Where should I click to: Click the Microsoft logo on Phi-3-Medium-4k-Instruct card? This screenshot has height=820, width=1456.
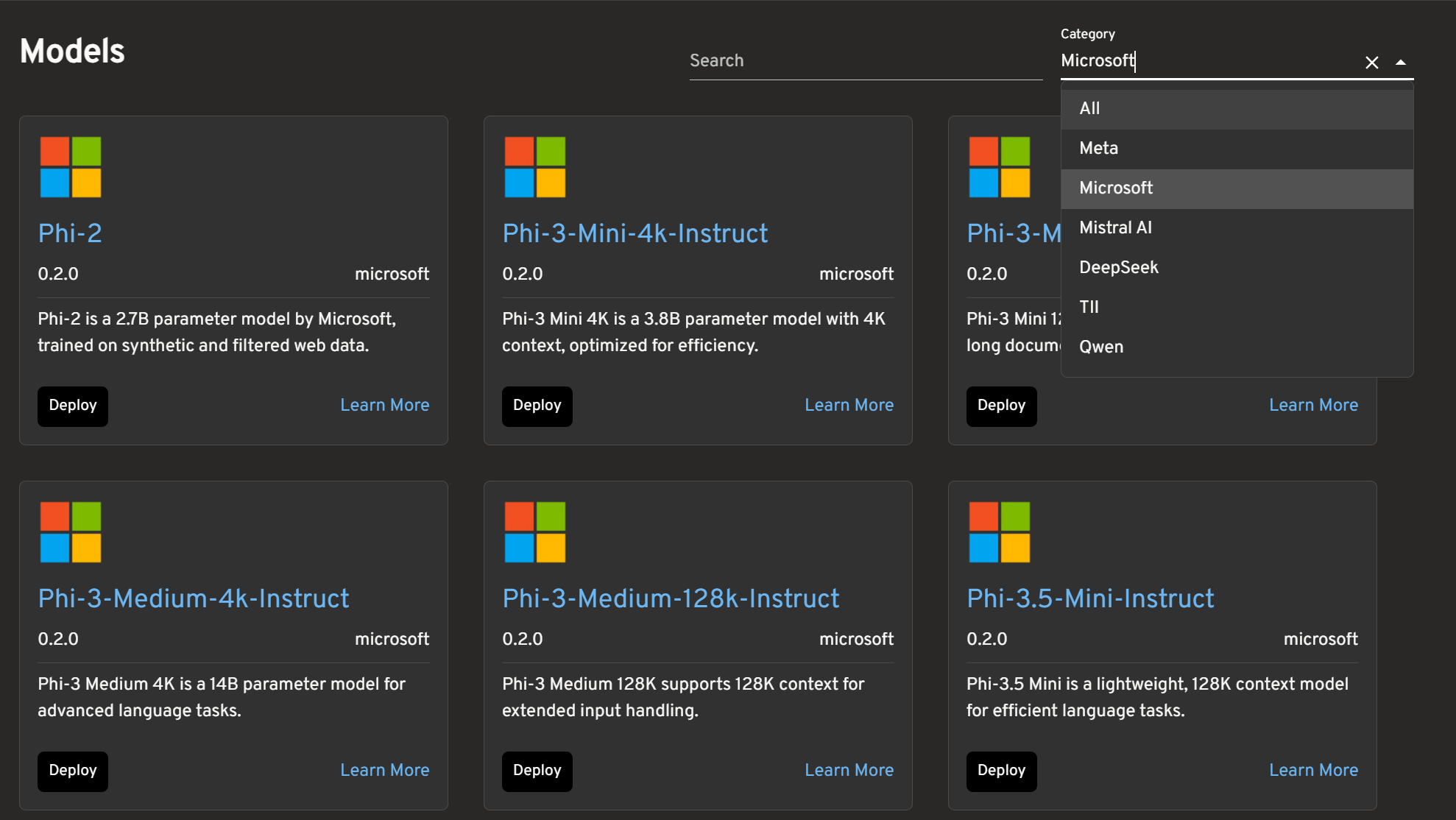(71, 532)
